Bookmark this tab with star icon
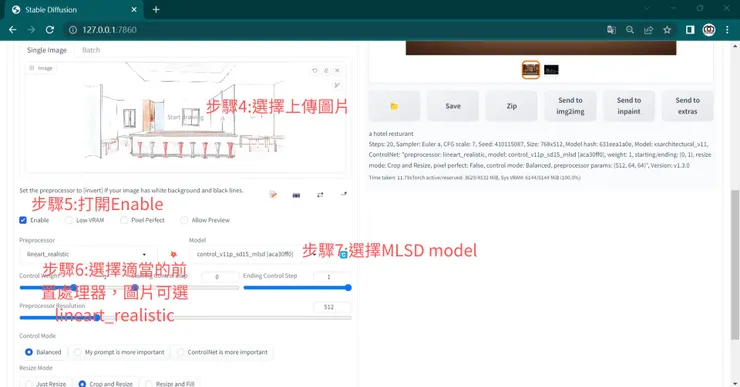The width and height of the screenshot is (740, 387). [x=667, y=30]
